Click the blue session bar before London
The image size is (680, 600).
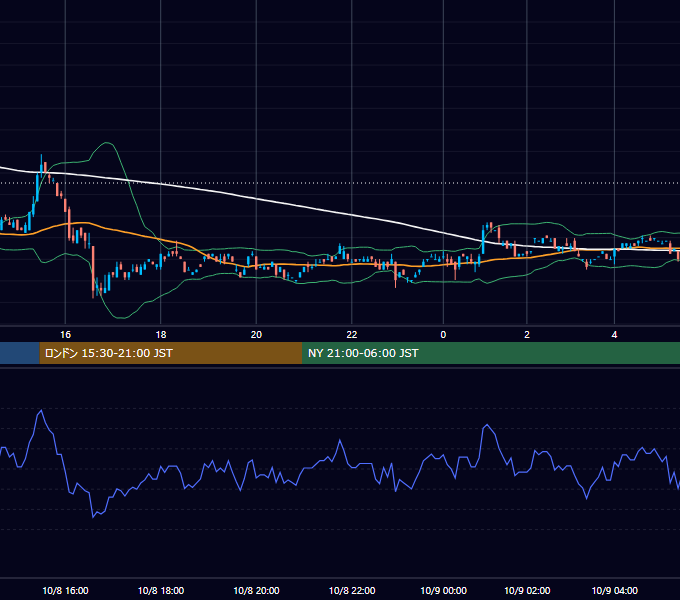click(20, 353)
